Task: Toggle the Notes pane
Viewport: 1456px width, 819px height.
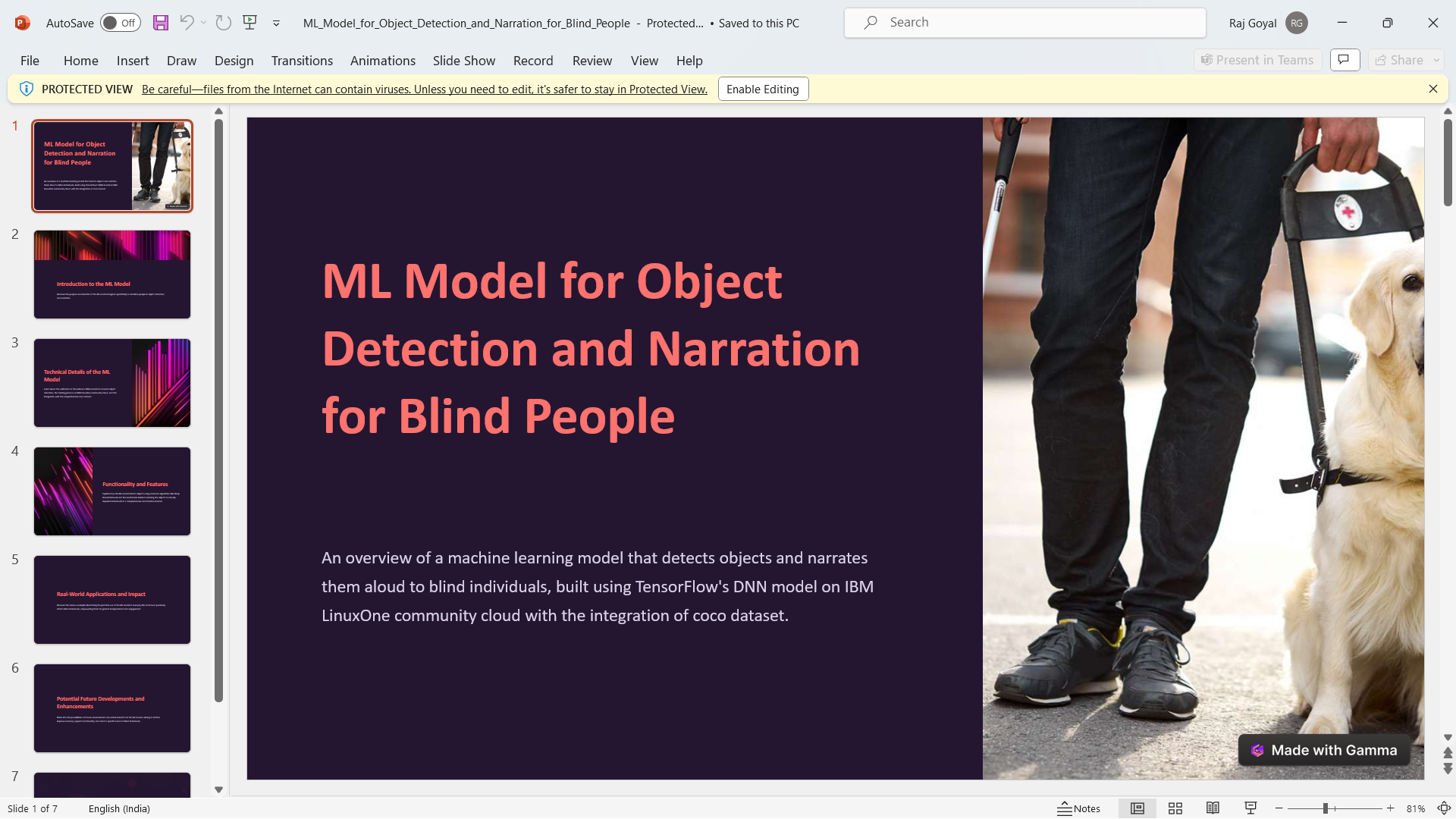Action: pos(1079,808)
